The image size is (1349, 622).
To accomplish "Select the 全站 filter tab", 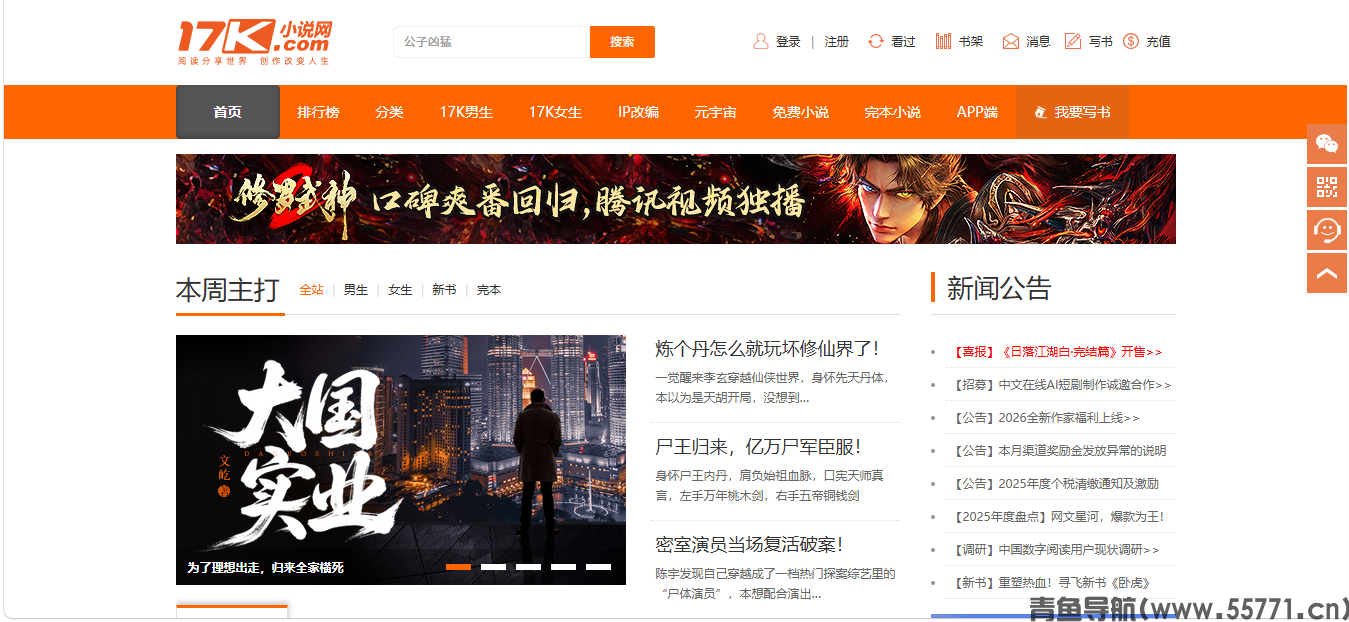I will tap(311, 290).
